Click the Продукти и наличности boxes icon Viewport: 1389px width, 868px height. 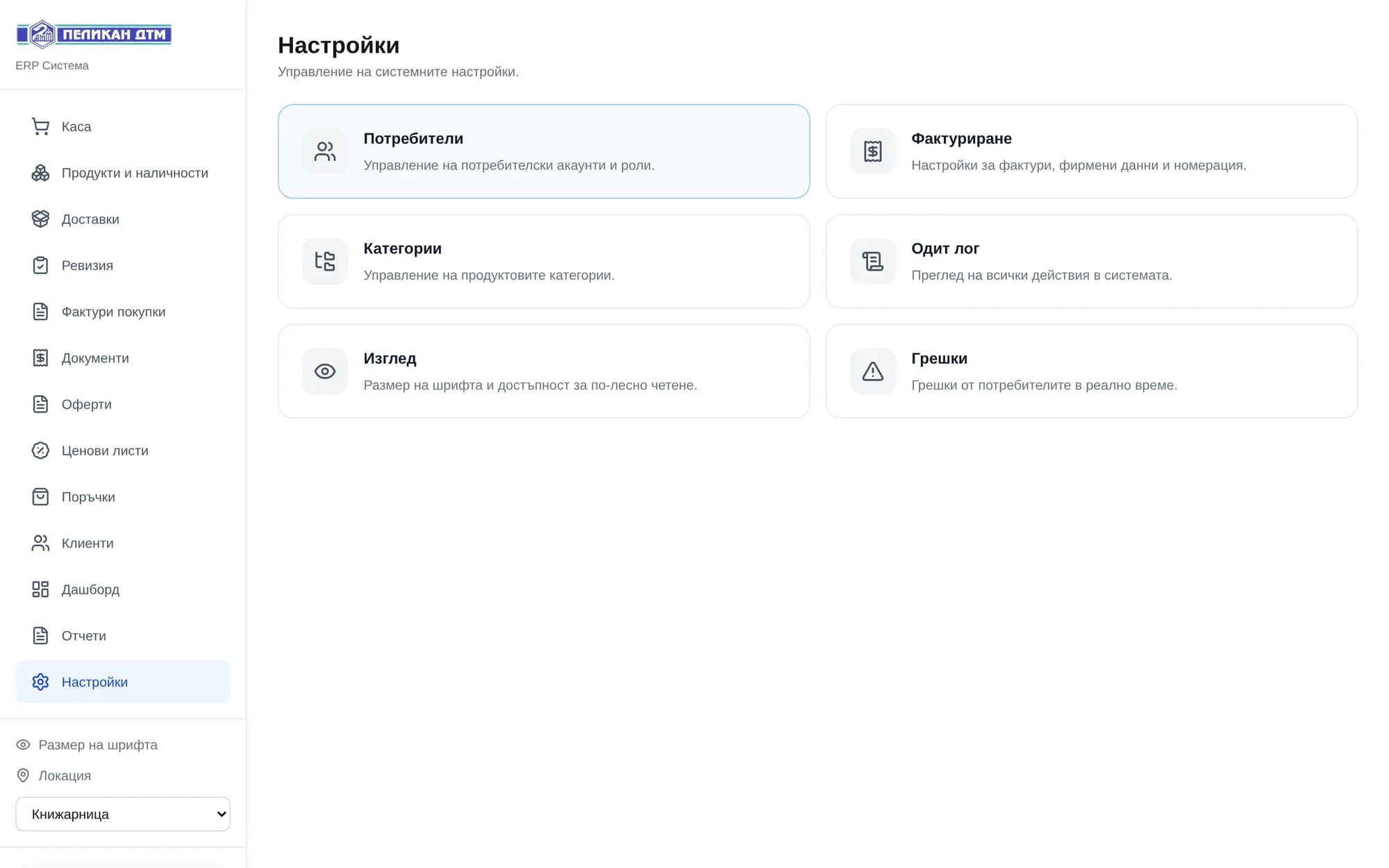(x=40, y=173)
